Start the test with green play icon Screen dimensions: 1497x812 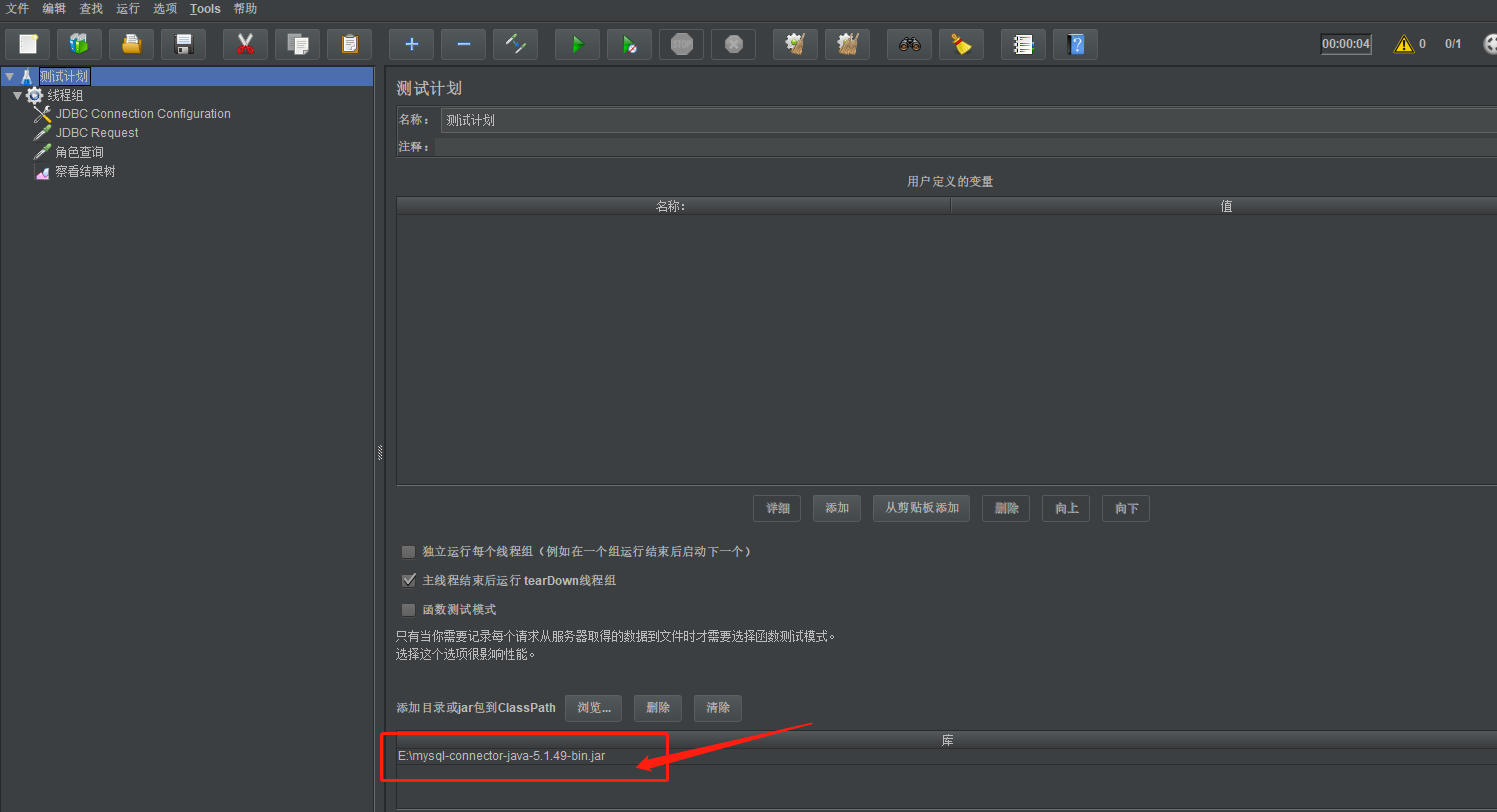point(577,44)
